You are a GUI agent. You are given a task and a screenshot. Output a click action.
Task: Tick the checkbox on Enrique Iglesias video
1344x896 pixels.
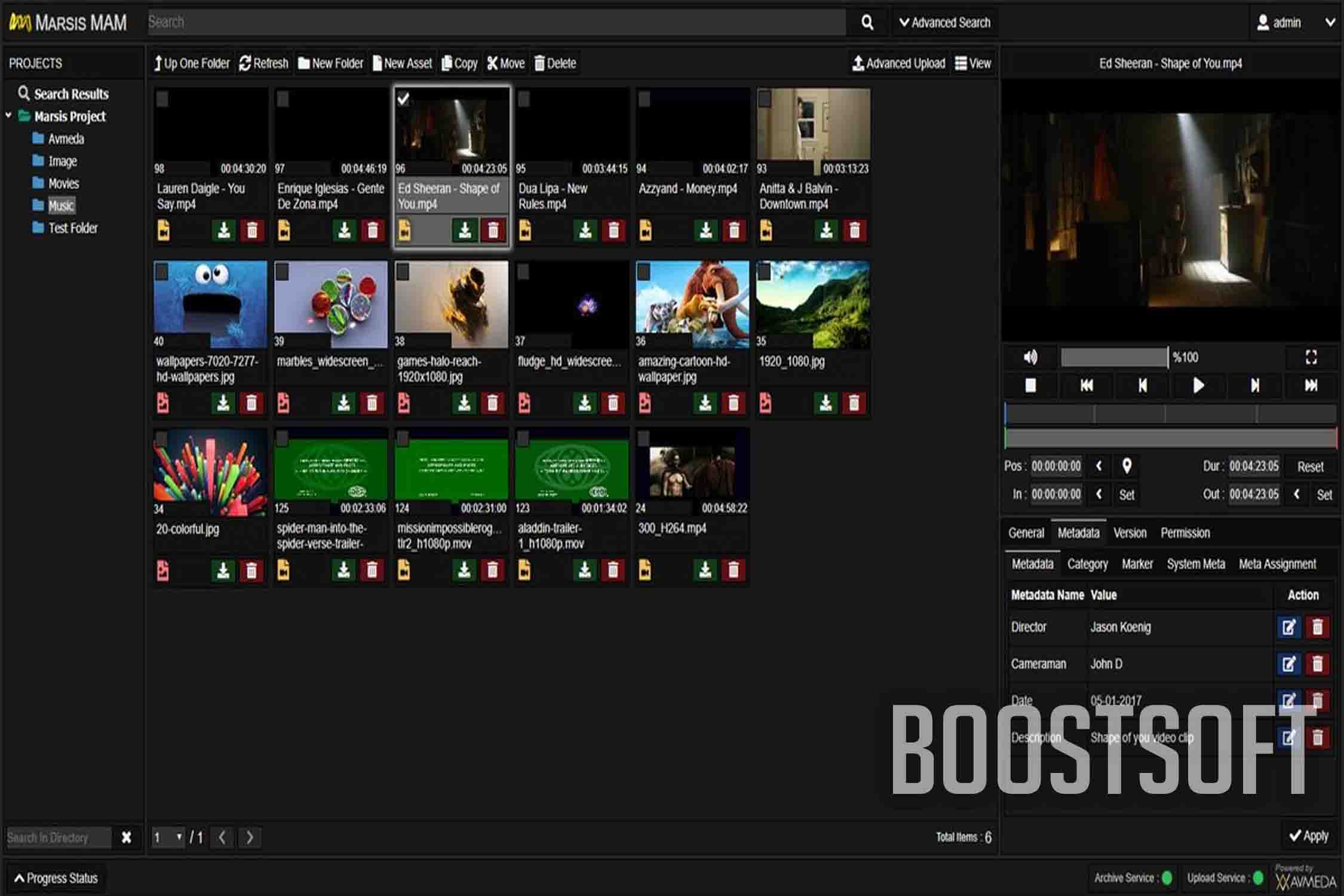tap(283, 99)
